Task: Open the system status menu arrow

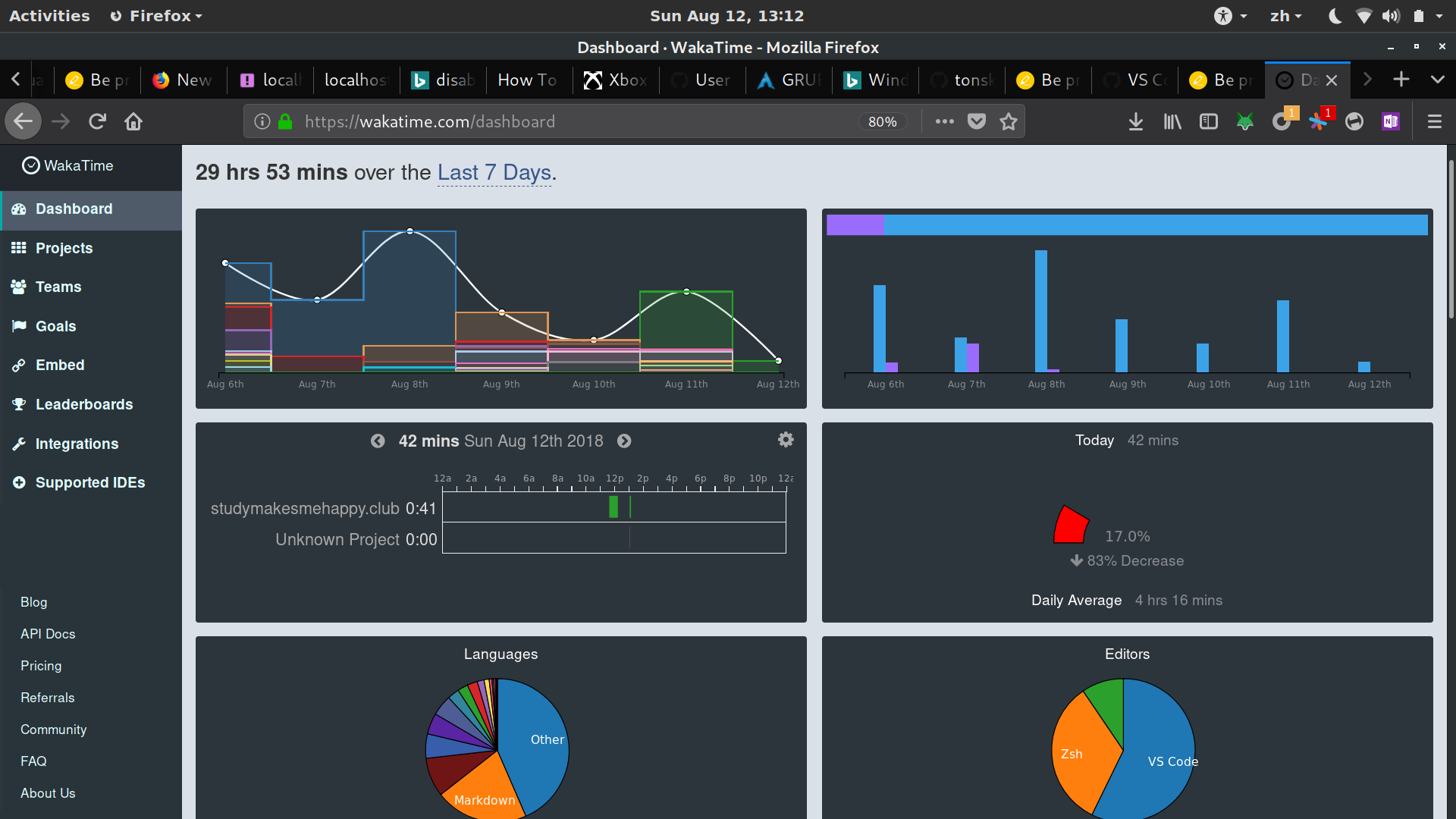Action: pyautogui.click(x=1439, y=16)
